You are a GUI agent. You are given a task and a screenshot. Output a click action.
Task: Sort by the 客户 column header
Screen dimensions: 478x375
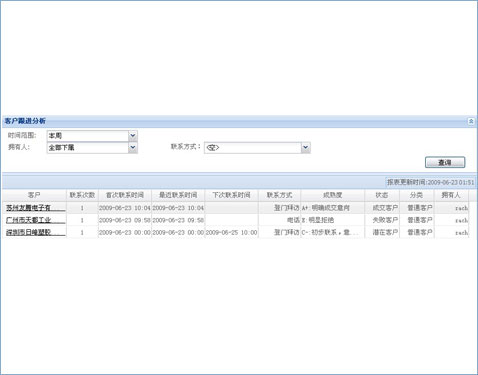[34, 195]
